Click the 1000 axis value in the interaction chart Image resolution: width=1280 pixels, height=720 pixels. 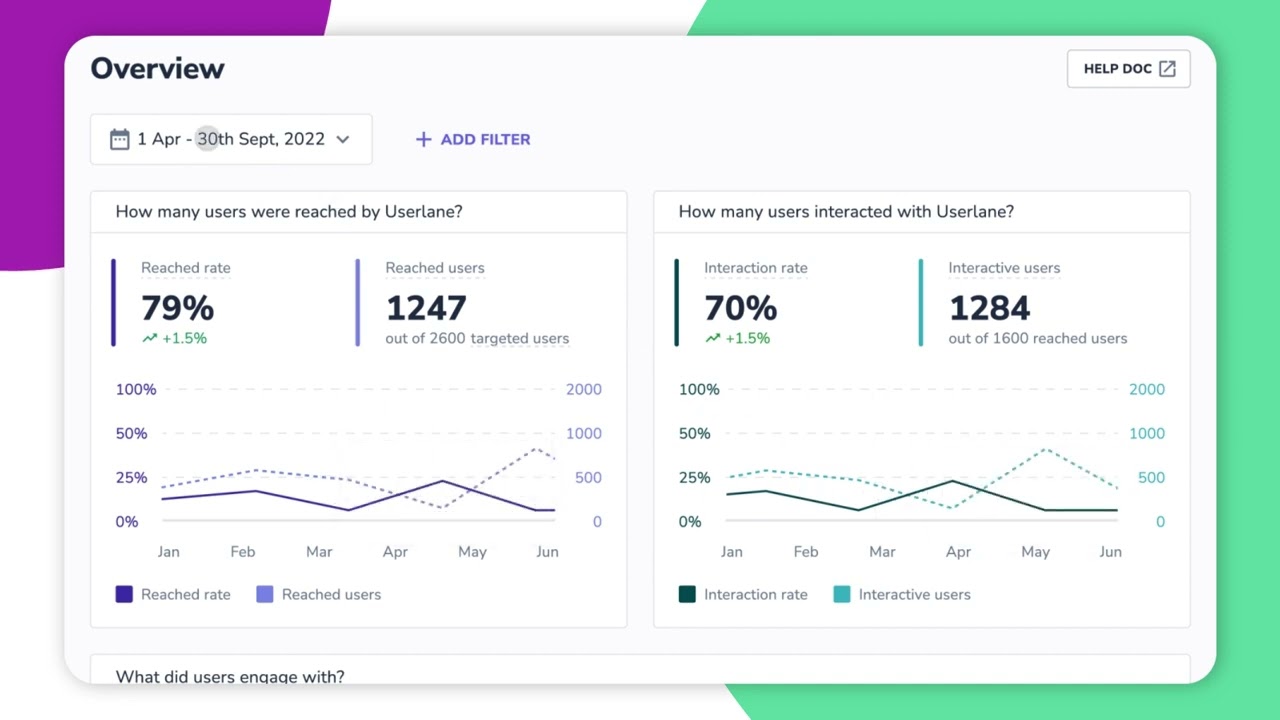tap(1147, 433)
